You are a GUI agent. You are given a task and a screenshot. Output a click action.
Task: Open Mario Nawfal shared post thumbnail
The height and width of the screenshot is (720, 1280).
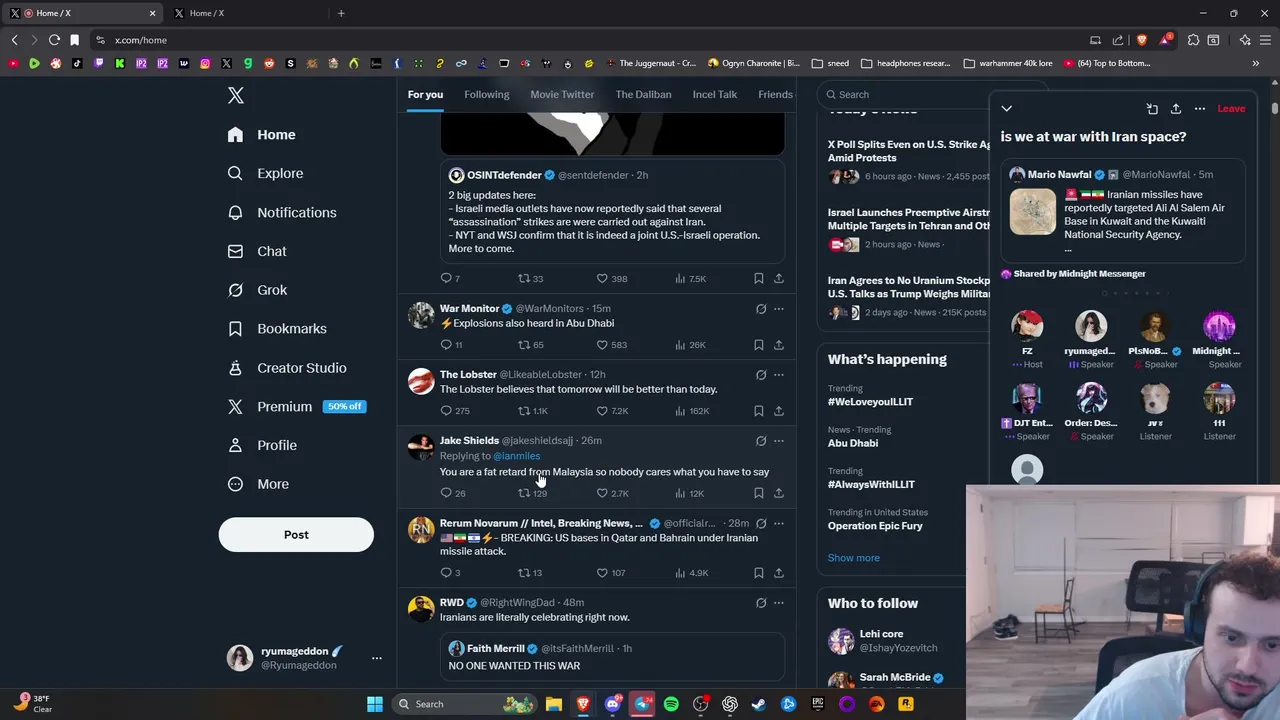coord(1032,212)
